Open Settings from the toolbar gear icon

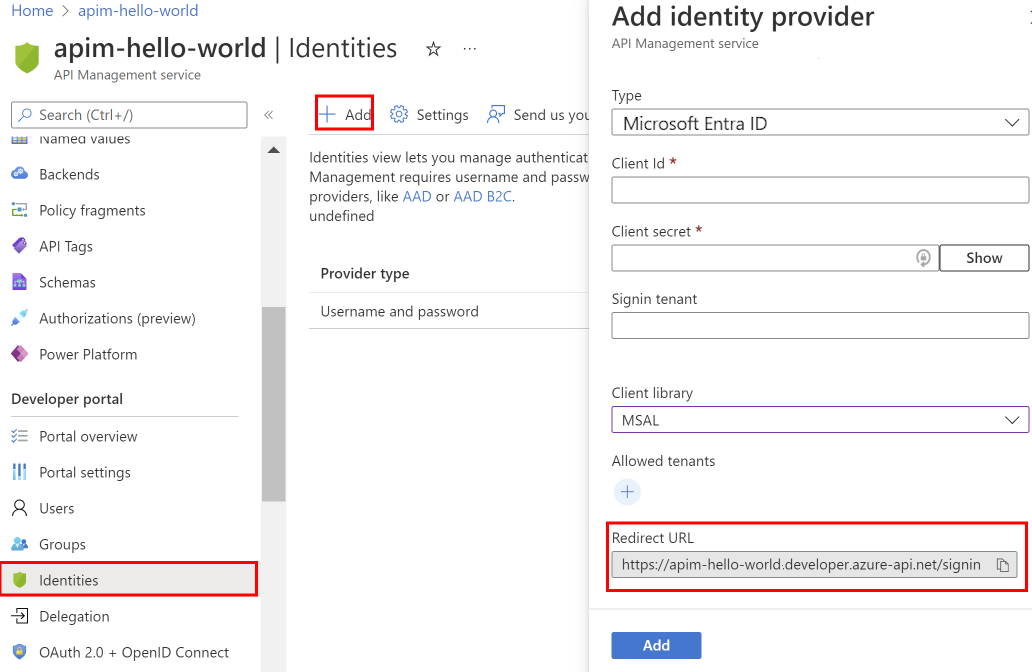point(398,114)
